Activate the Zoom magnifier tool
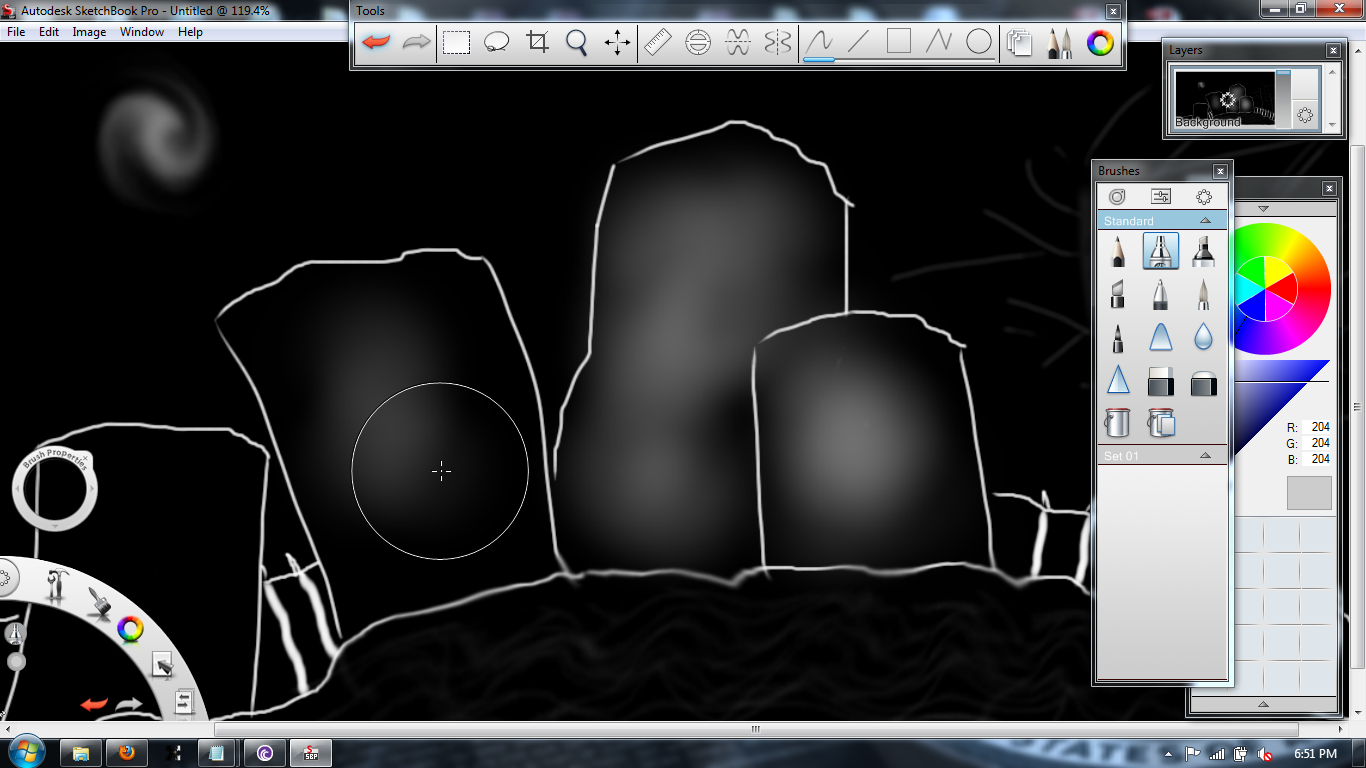The image size is (1366, 768). [x=576, y=42]
